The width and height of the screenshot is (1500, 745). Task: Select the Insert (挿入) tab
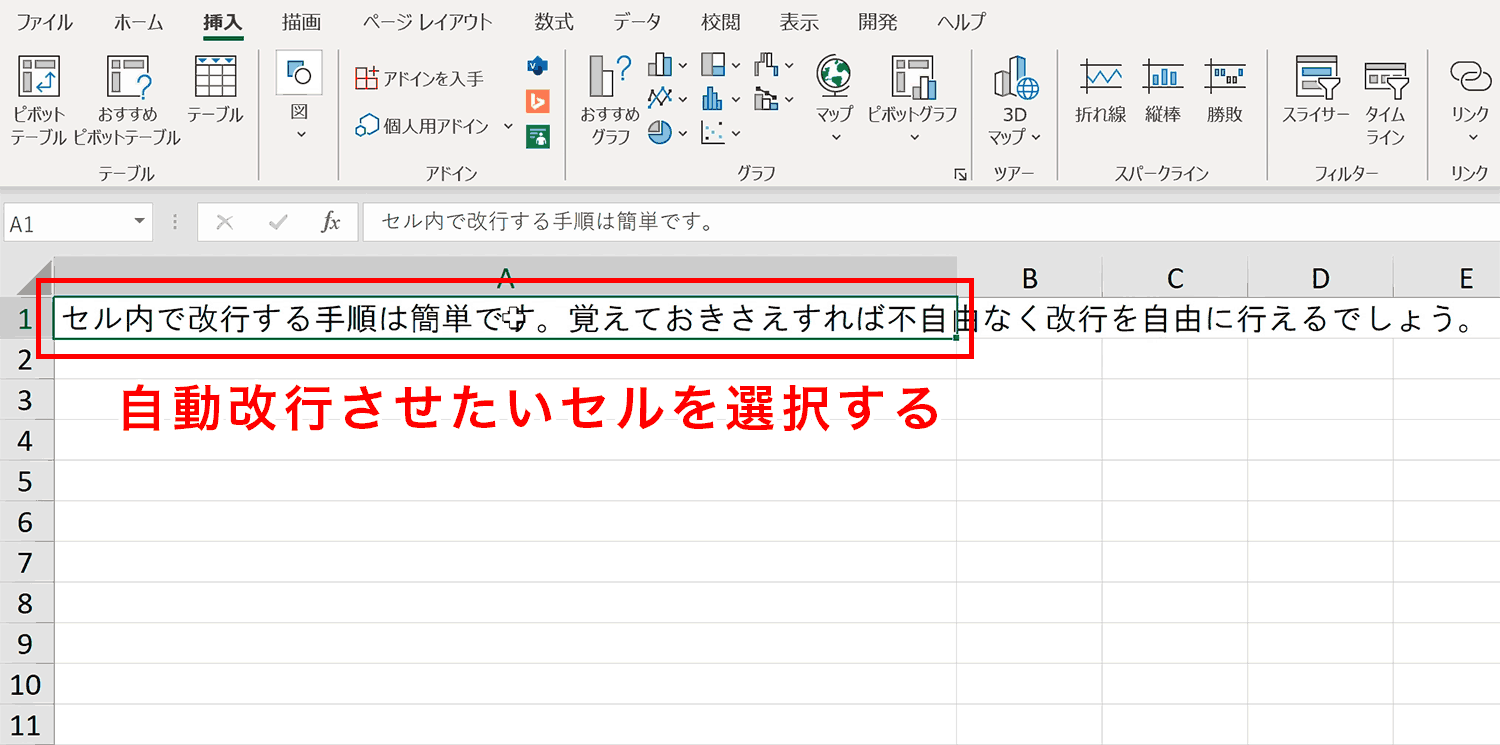coord(222,22)
